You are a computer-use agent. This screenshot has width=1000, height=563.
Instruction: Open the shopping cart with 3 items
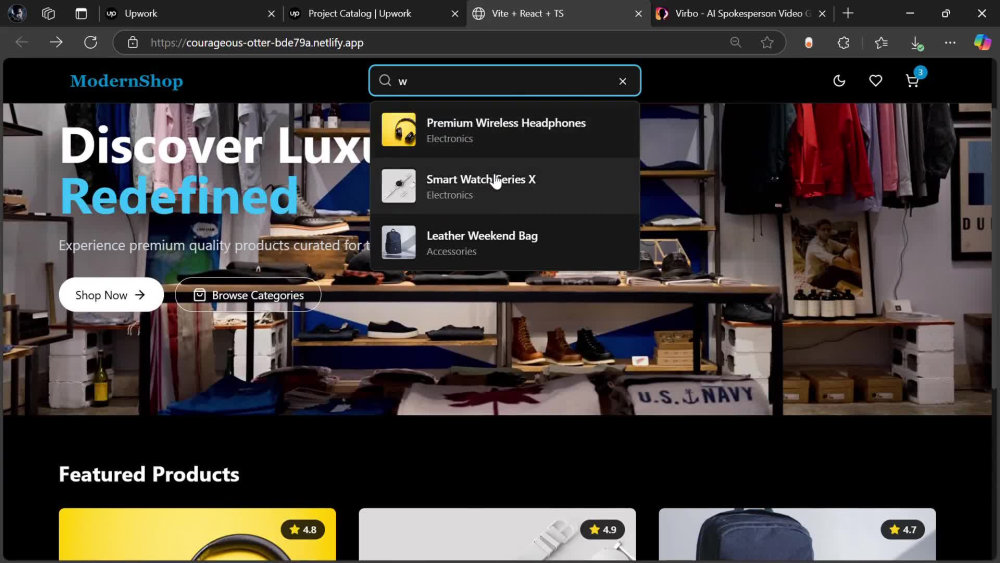point(913,81)
